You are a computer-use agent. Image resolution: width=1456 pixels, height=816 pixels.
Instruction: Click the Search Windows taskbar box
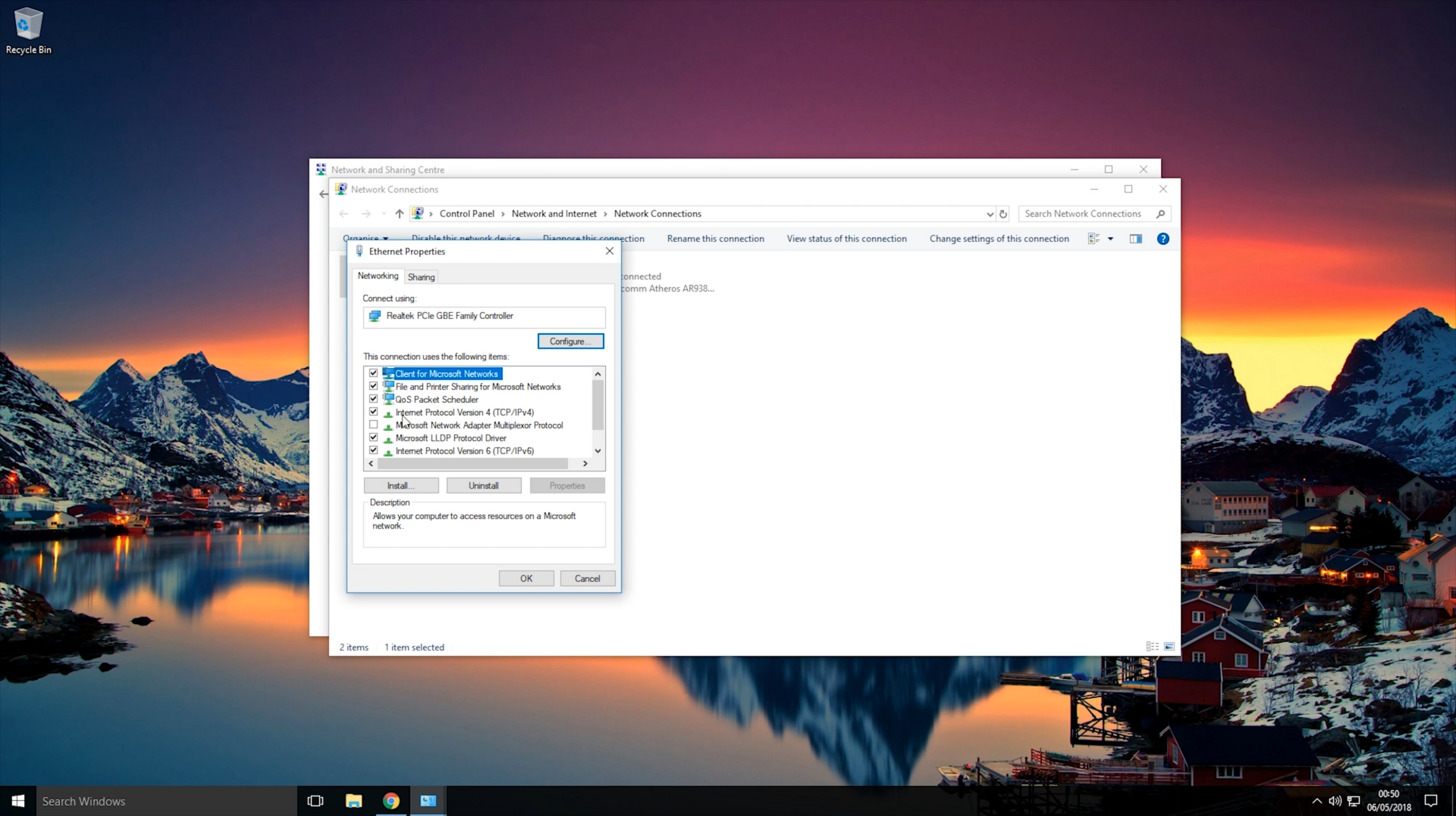tap(166, 801)
